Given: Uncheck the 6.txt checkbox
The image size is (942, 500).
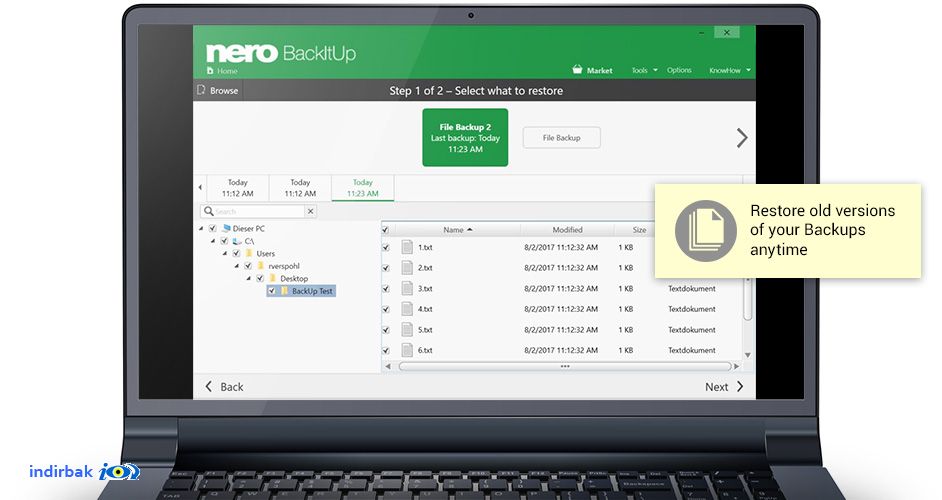Looking at the screenshot, I should tap(386, 350).
